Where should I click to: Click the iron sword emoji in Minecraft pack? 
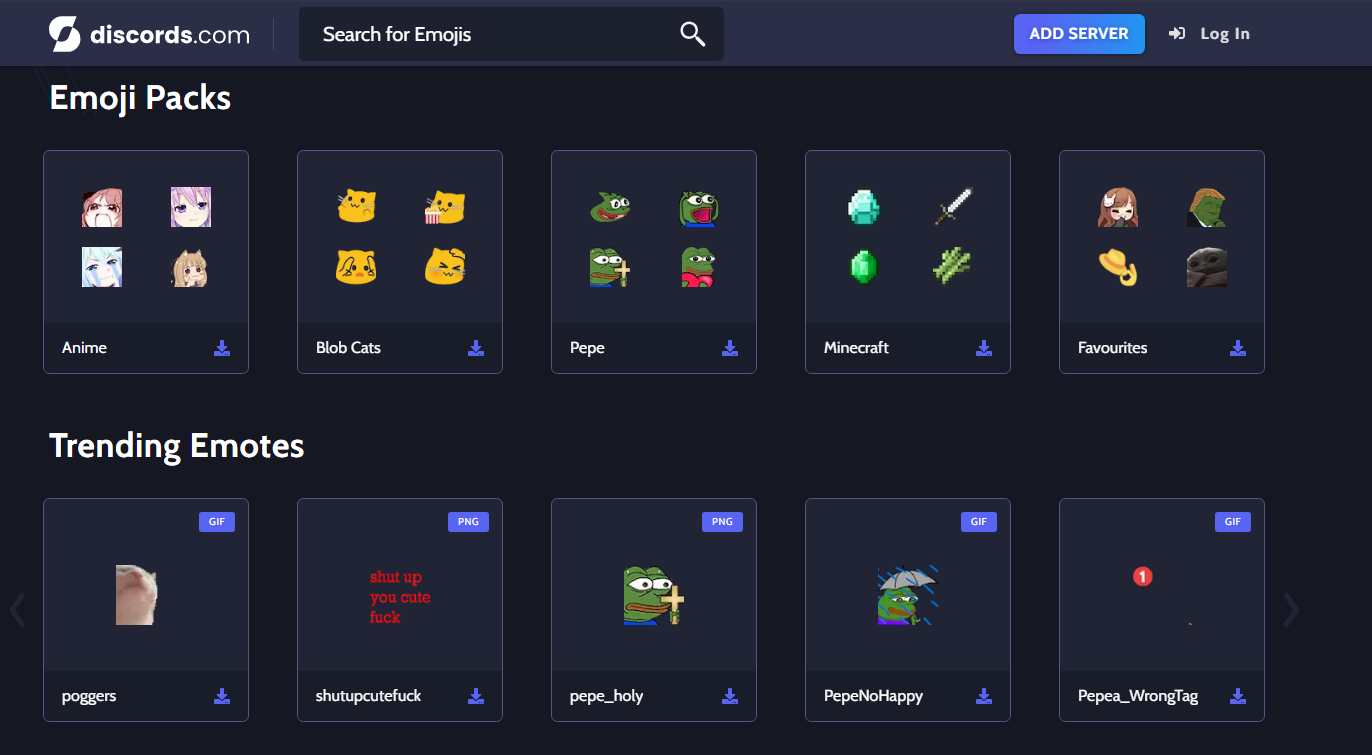pyautogui.click(x=953, y=207)
